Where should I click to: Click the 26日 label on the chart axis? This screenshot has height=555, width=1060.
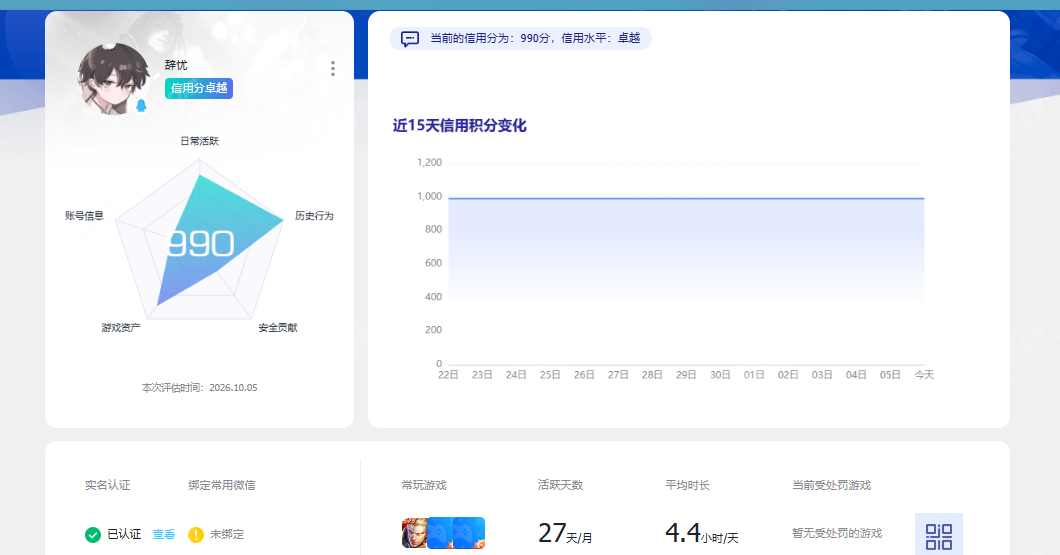tap(584, 375)
